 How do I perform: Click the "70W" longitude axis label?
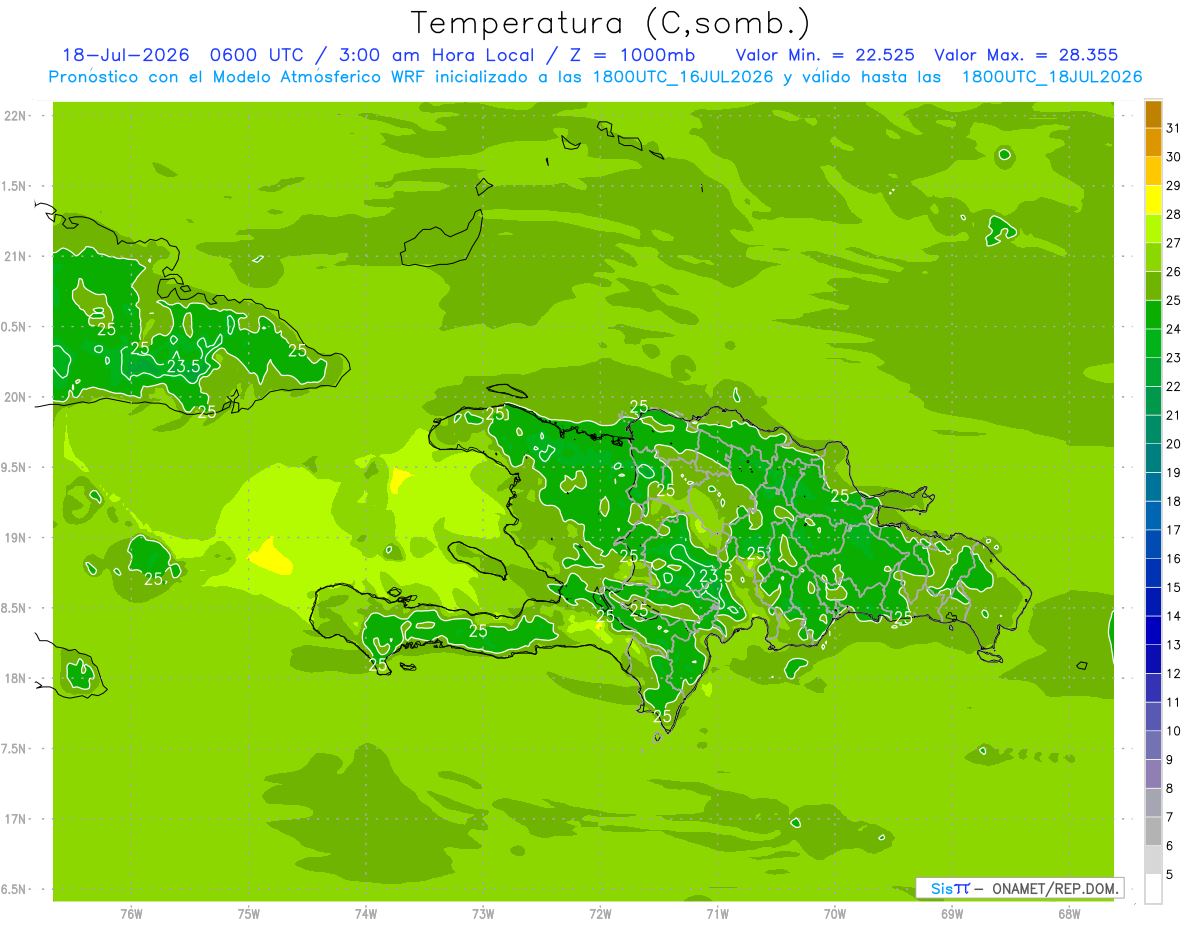tap(835, 913)
